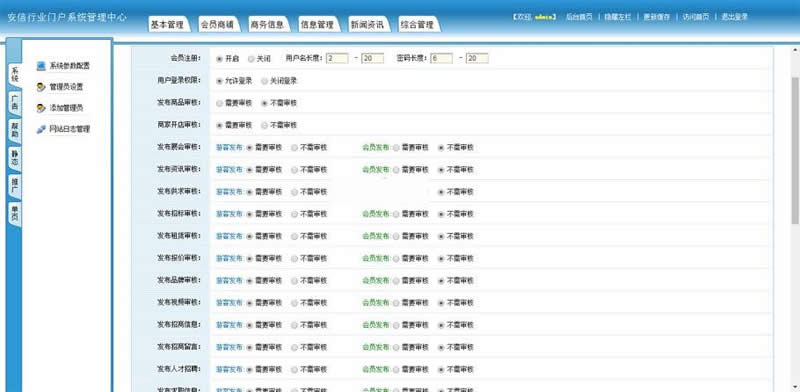Click the 添加管理员 user icon
This screenshot has height=392, width=800.
41,108
